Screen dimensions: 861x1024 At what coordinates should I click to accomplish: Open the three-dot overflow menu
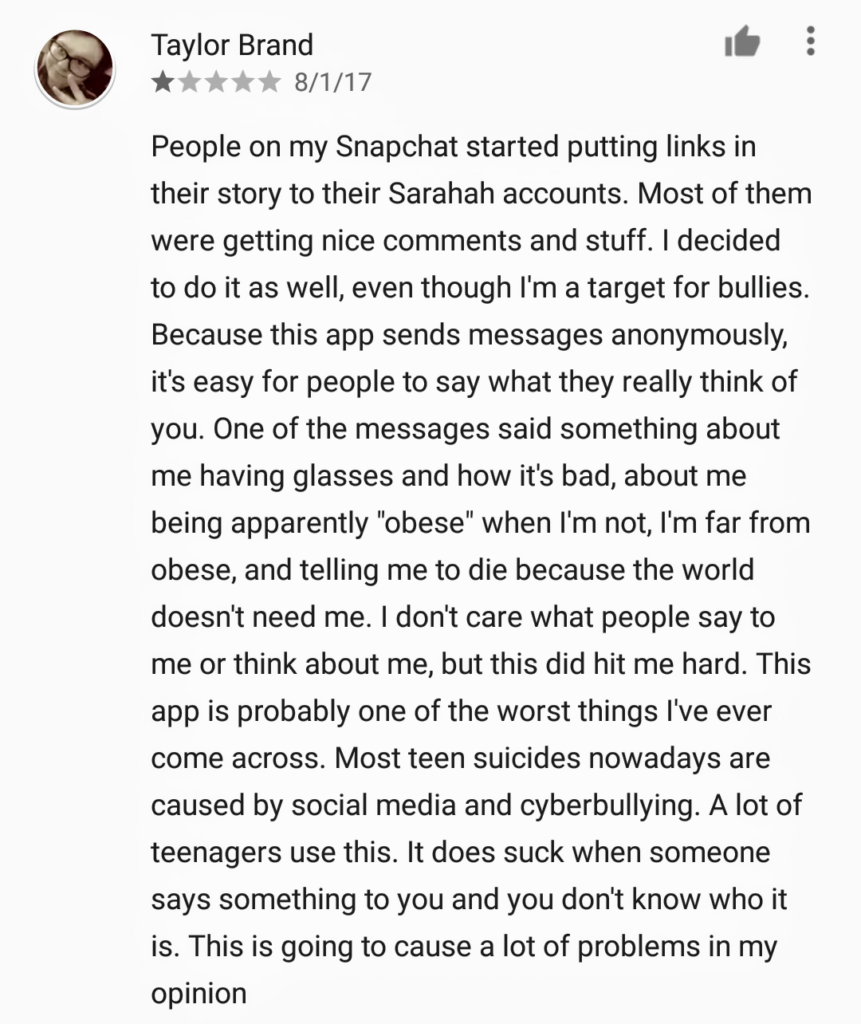[x=810, y=41]
